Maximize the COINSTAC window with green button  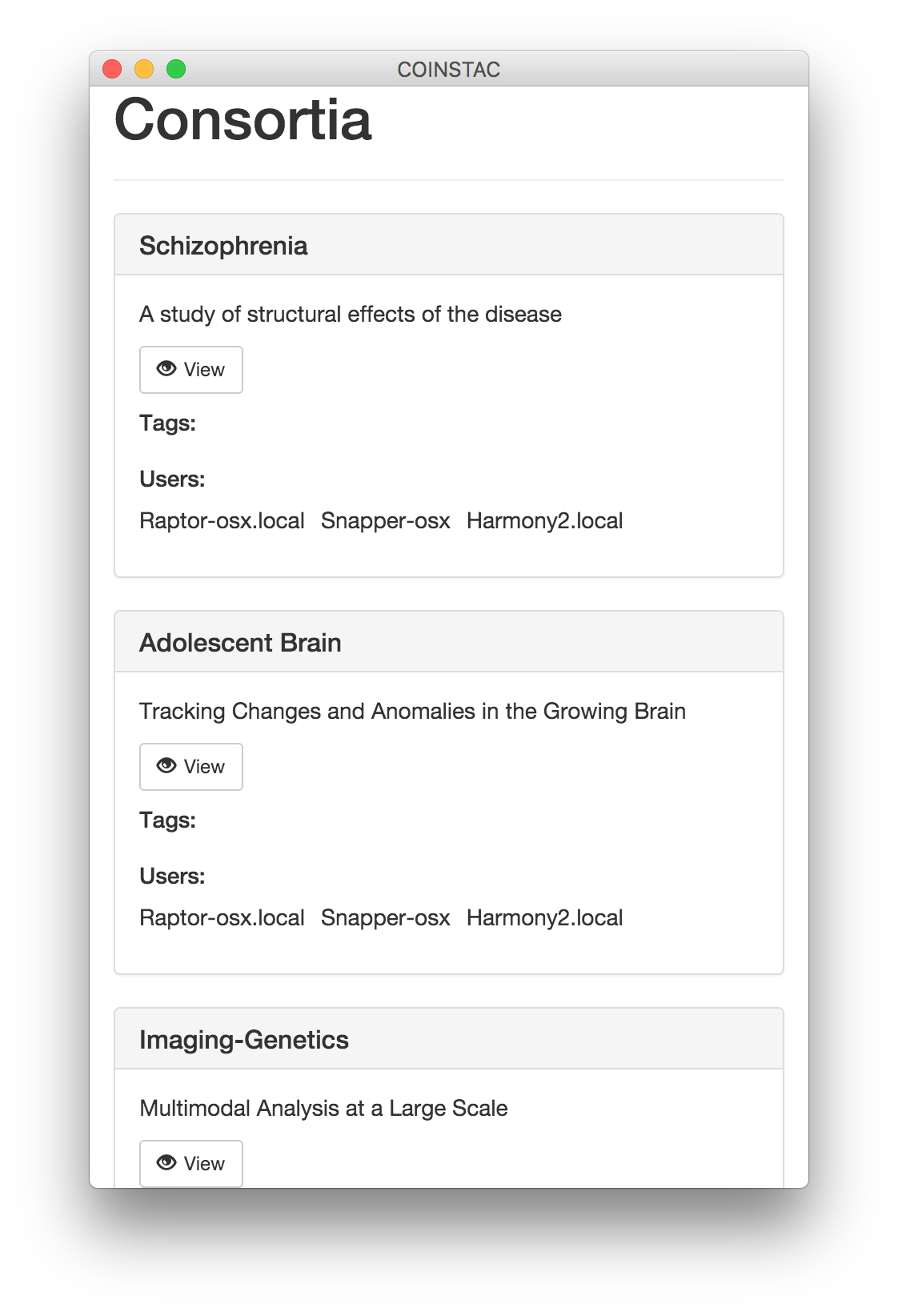176,70
